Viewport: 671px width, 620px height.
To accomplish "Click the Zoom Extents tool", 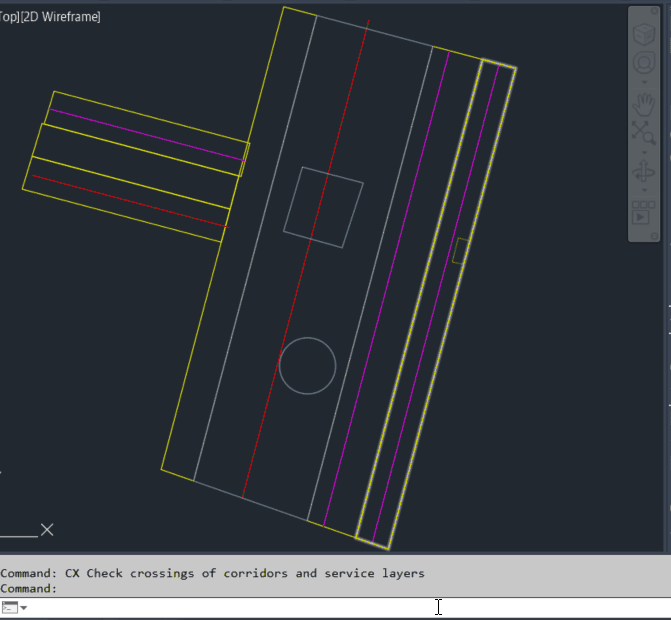I will [x=643, y=132].
